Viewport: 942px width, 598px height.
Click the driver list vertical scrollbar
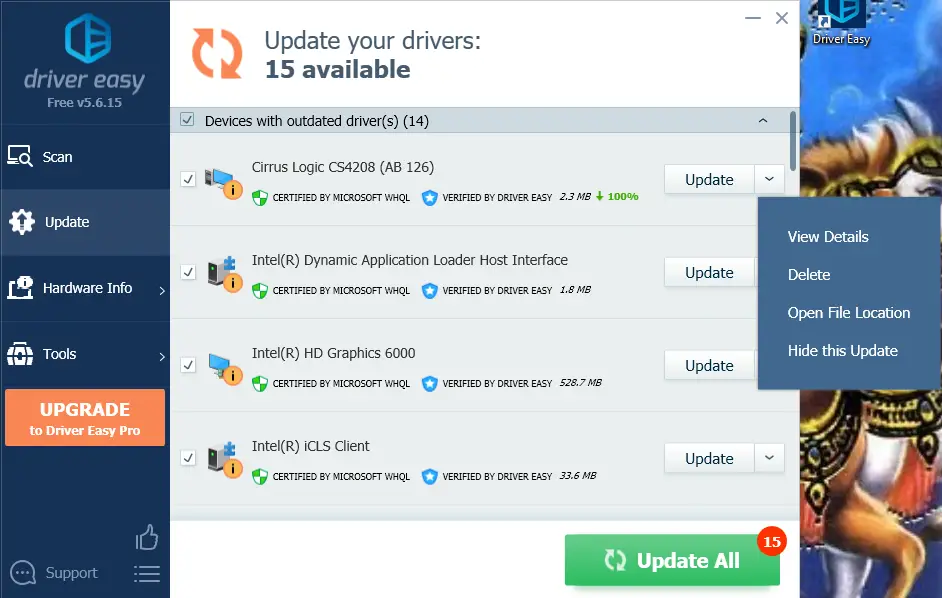(793, 141)
